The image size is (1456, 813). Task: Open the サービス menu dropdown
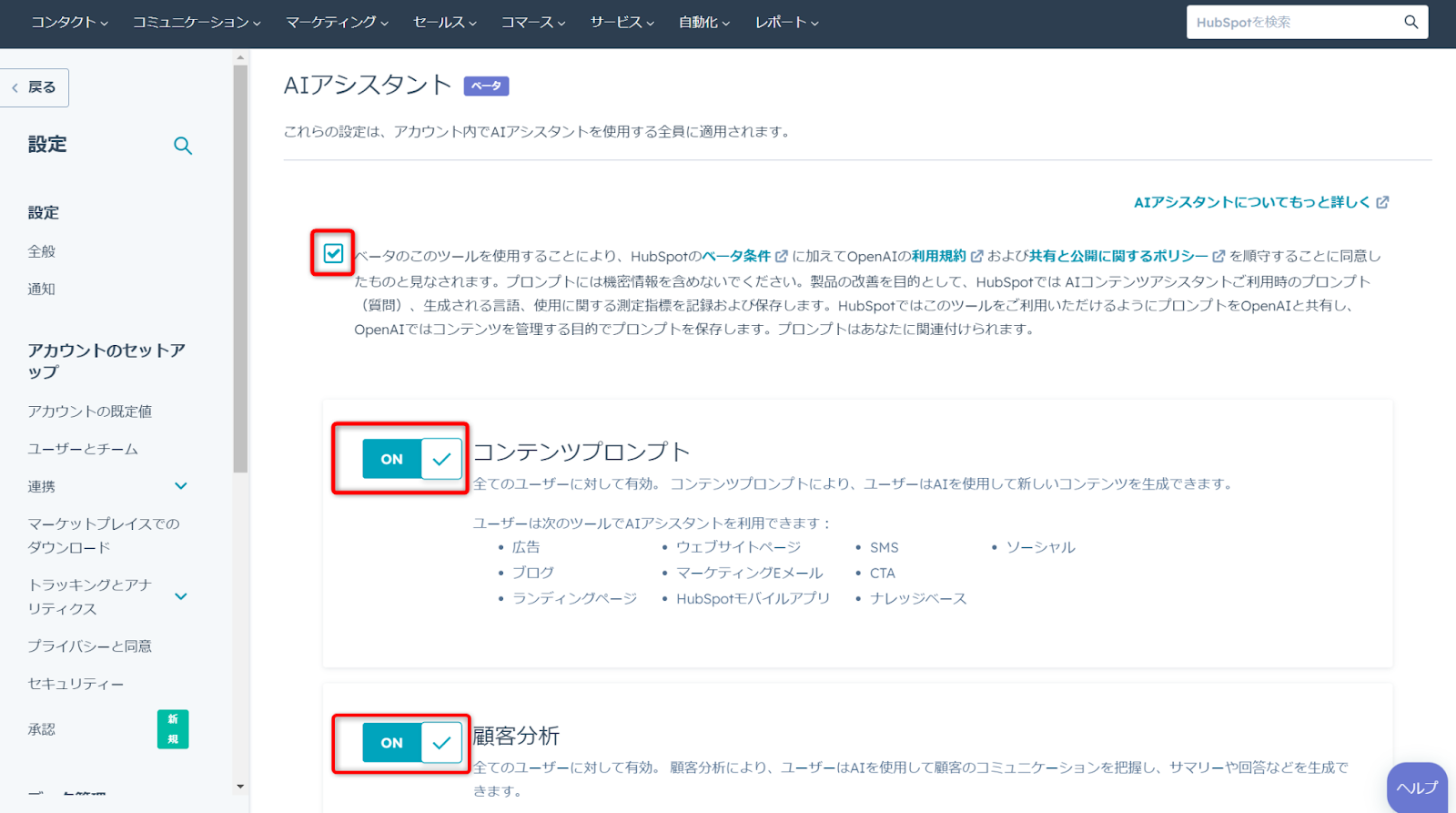tap(622, 22)
